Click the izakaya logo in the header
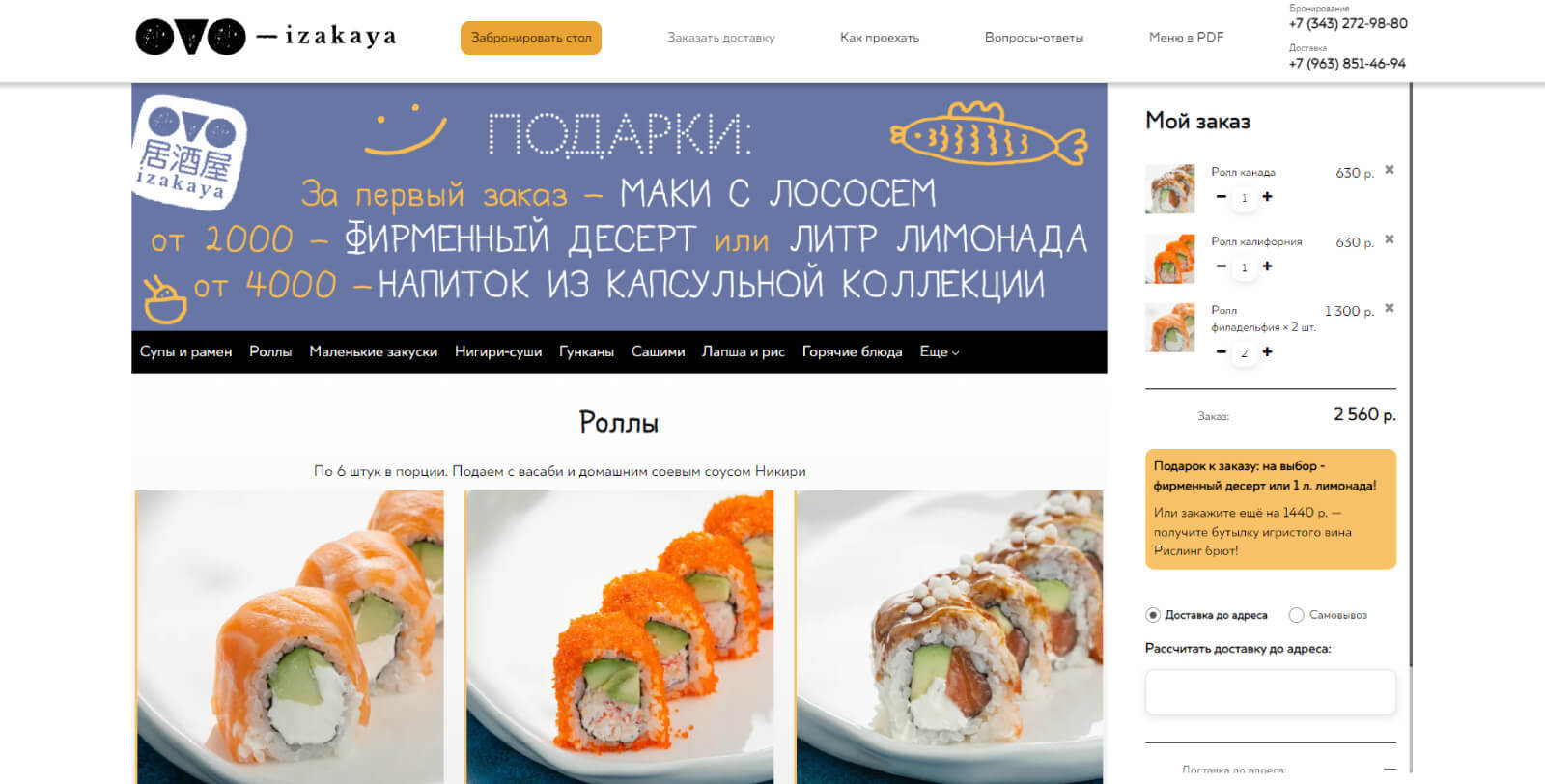Viewport: 1545px width, 784px height. (x=266, y=37)
